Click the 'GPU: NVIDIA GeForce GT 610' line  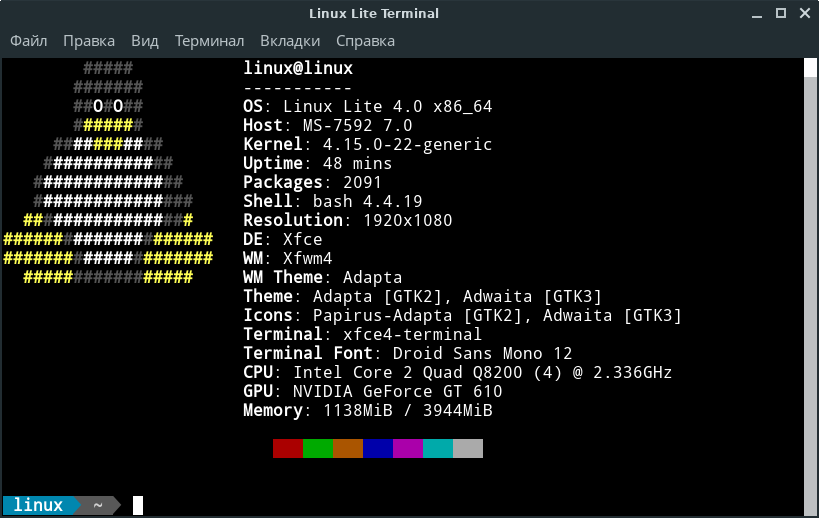pyautogui.click(x=373, y=391)
